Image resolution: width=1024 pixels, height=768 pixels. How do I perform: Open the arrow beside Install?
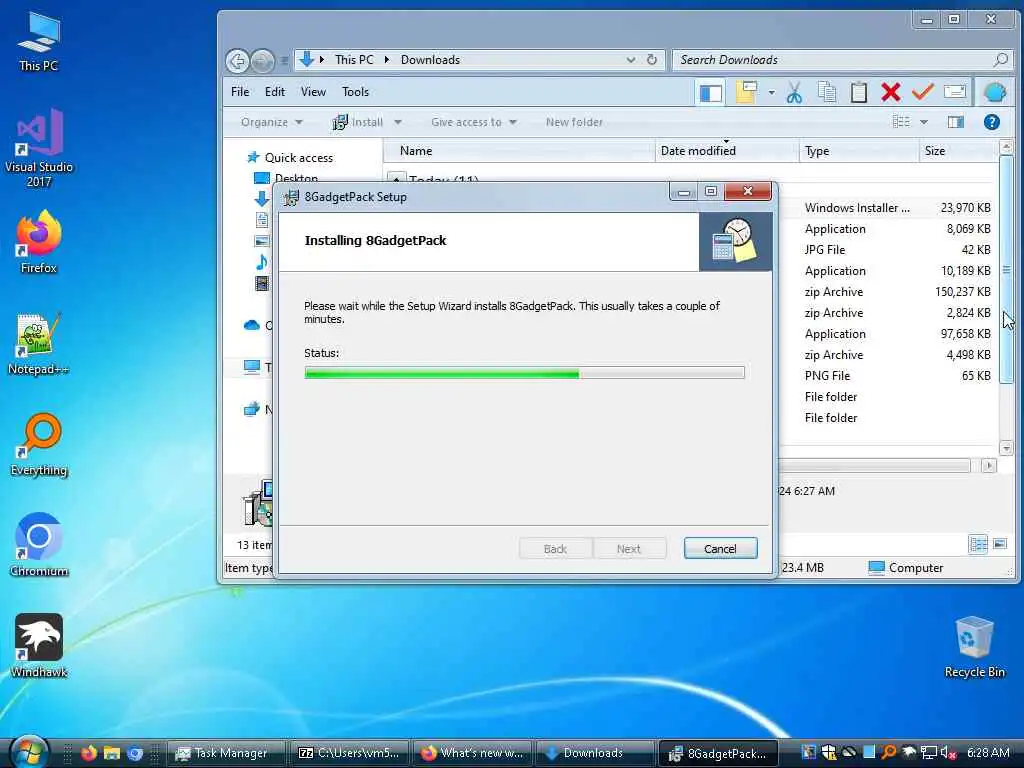(398, 122)
